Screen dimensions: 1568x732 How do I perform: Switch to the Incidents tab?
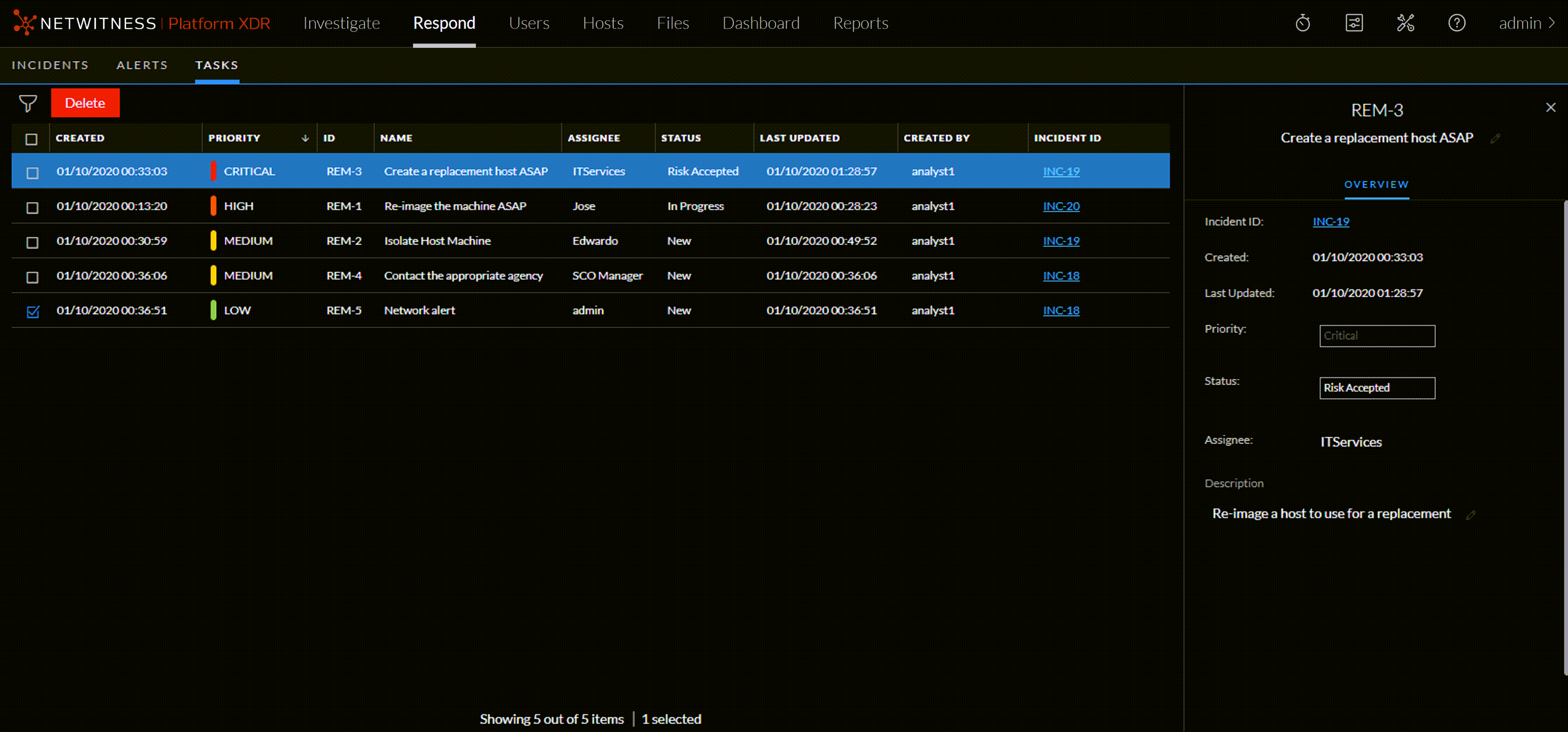tap(50, 65)
